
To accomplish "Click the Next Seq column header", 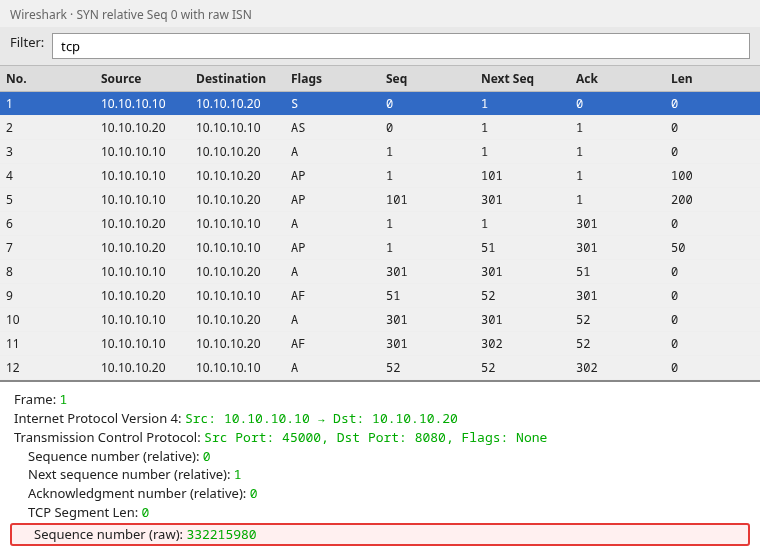I will (x=507, y=79).
